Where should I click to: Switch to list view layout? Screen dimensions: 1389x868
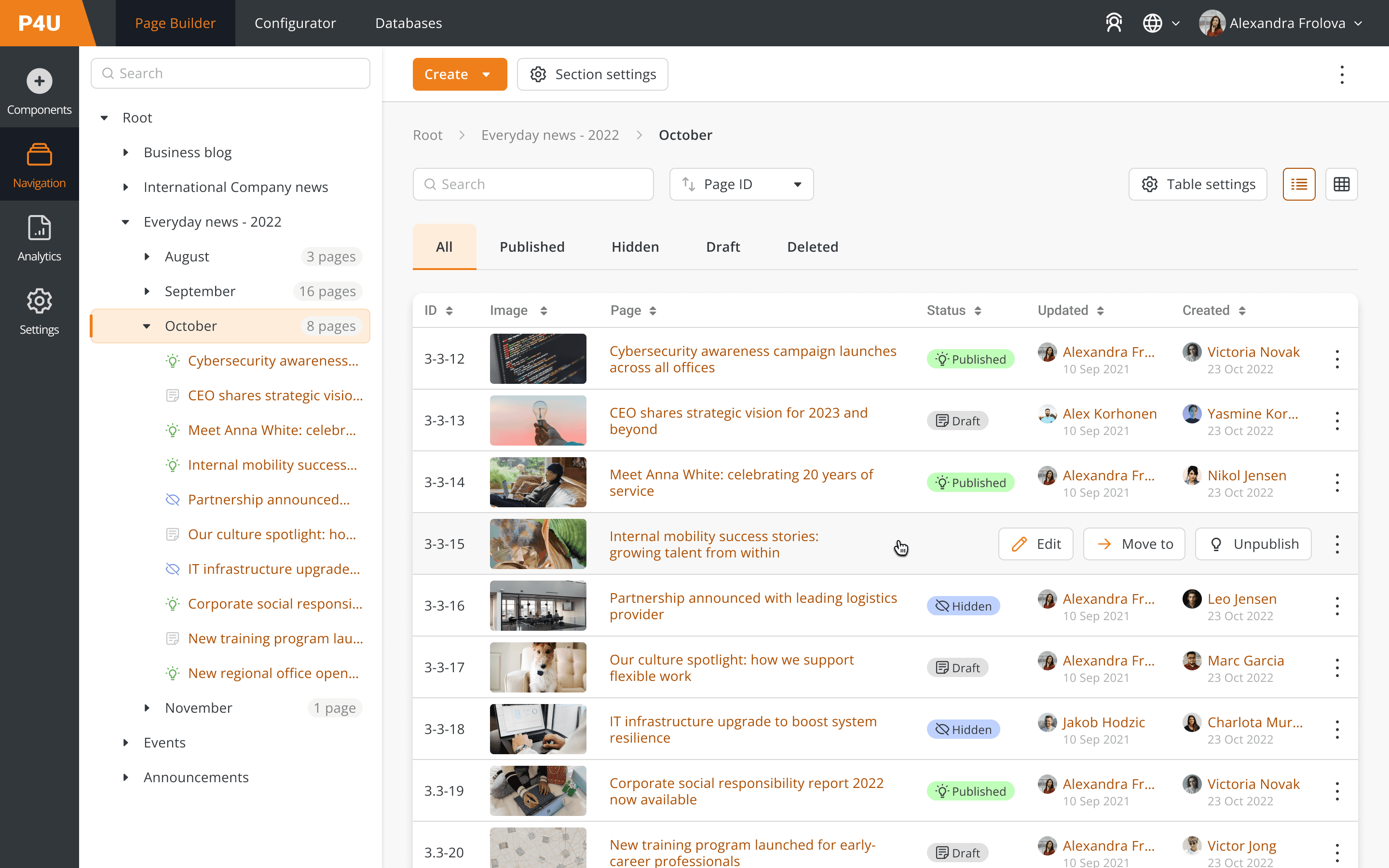(1298, 184)
